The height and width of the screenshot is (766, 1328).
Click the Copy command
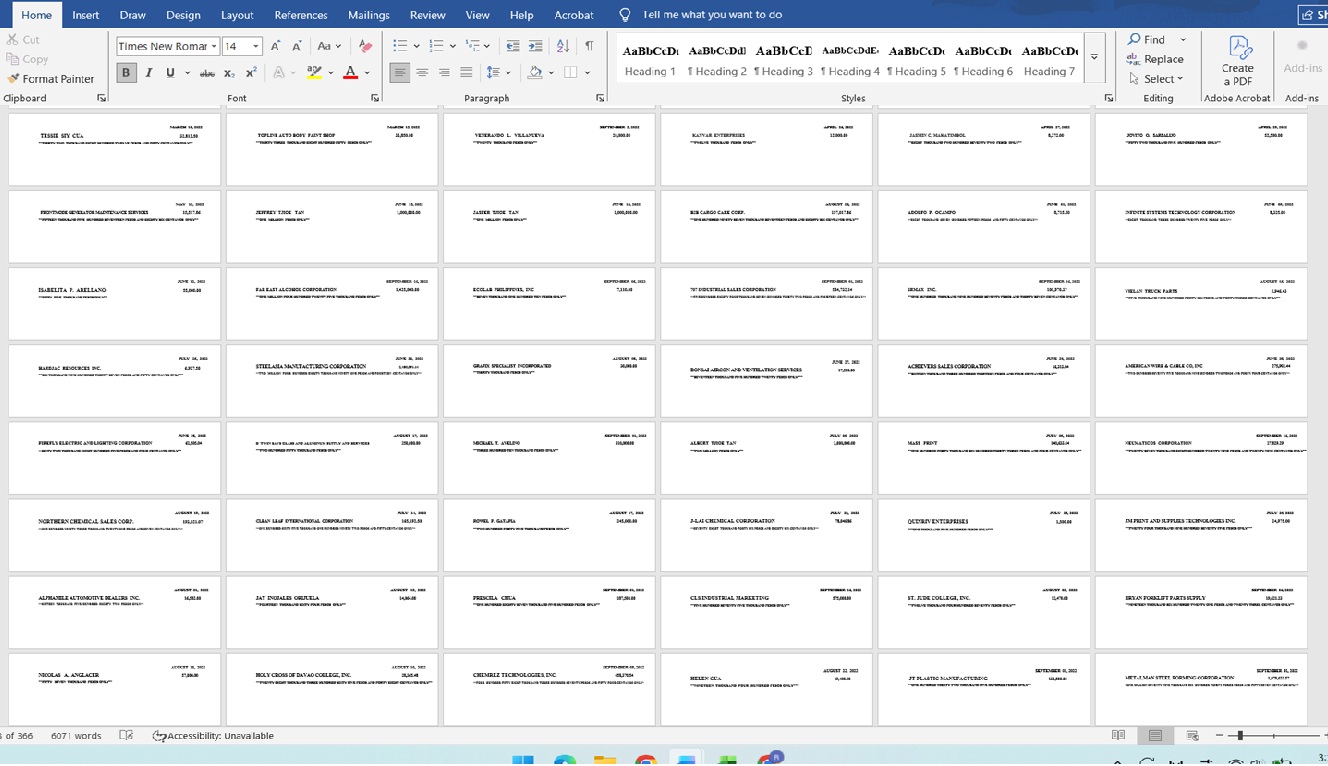(27, 60)
